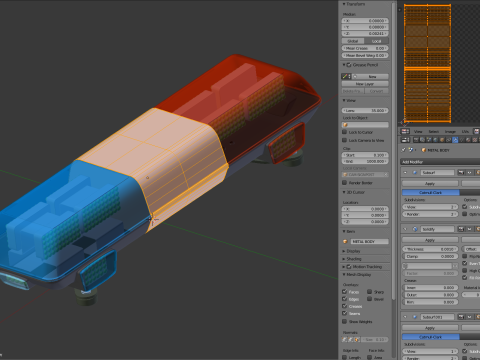Click the pin icon before METAL BODY
The image size is (480, 360).
(403, 150)
